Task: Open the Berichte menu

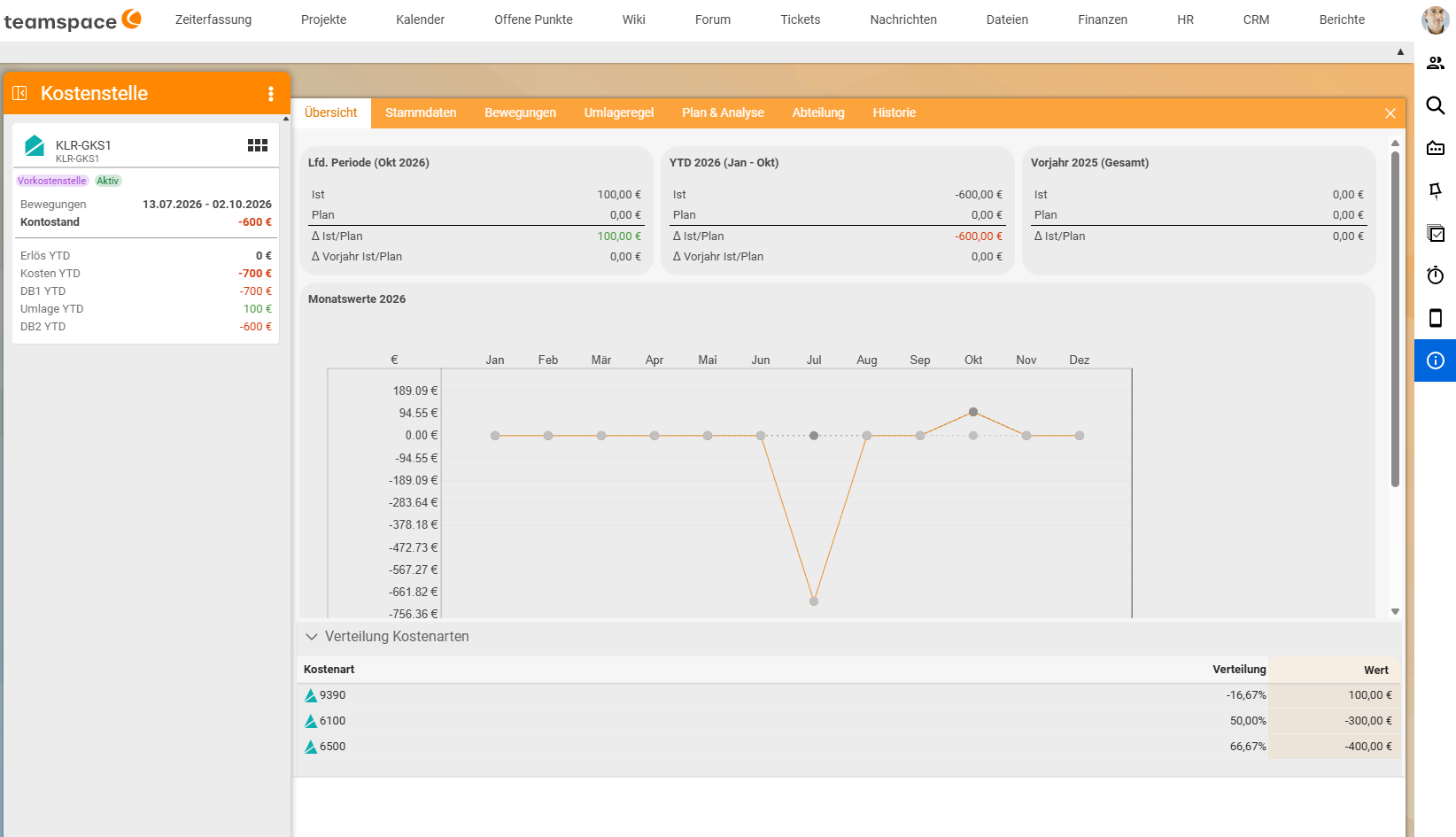Action: tap(1342, 19)
